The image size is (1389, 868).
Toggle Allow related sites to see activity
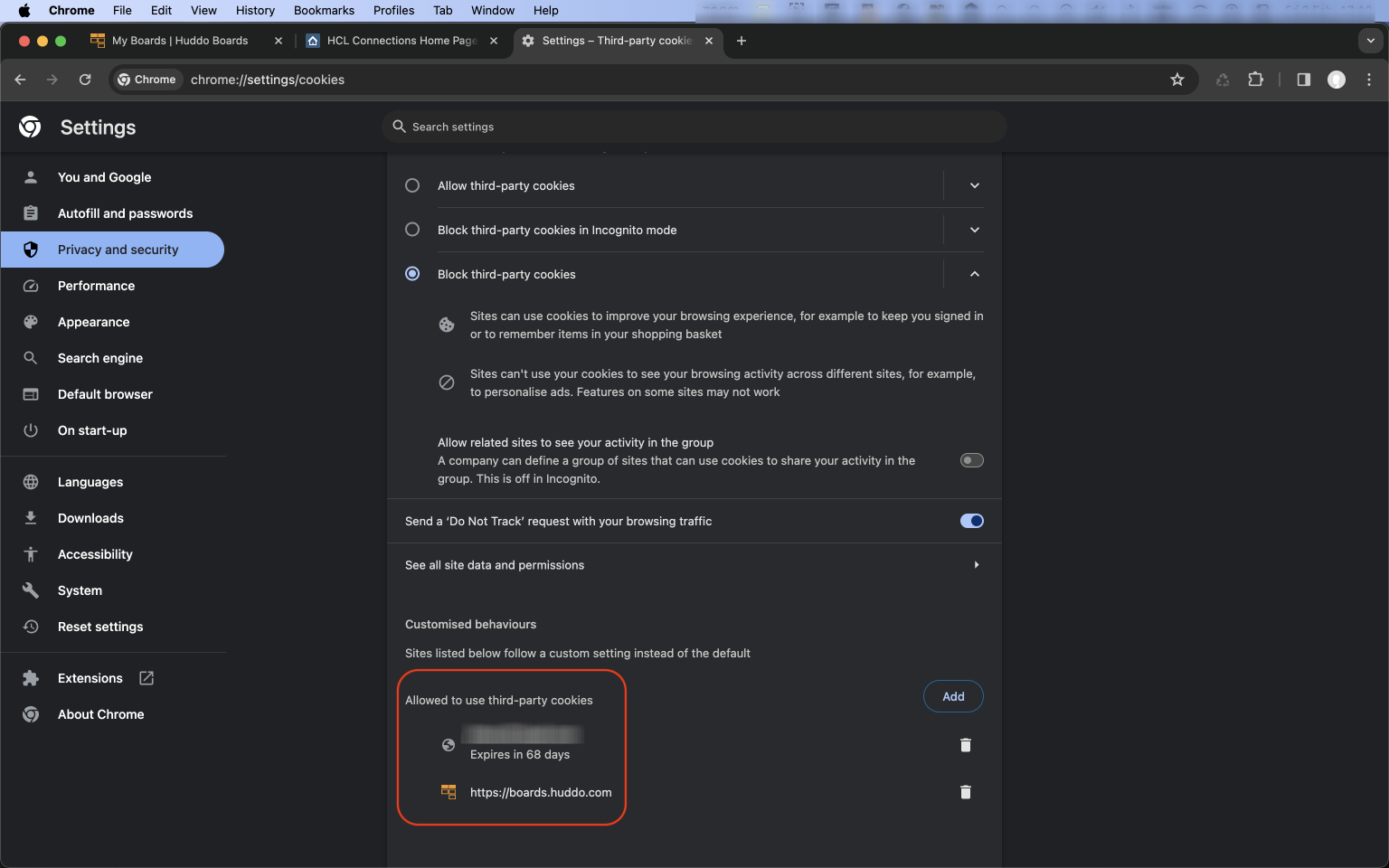pyautogui.click(x=972, y=460)
